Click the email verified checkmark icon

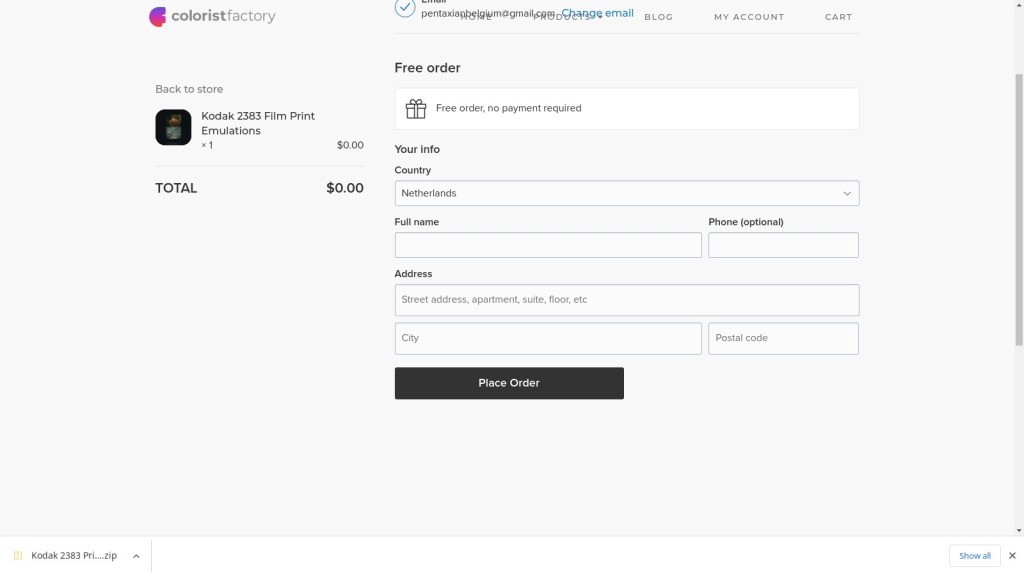[x=405, y=8]
